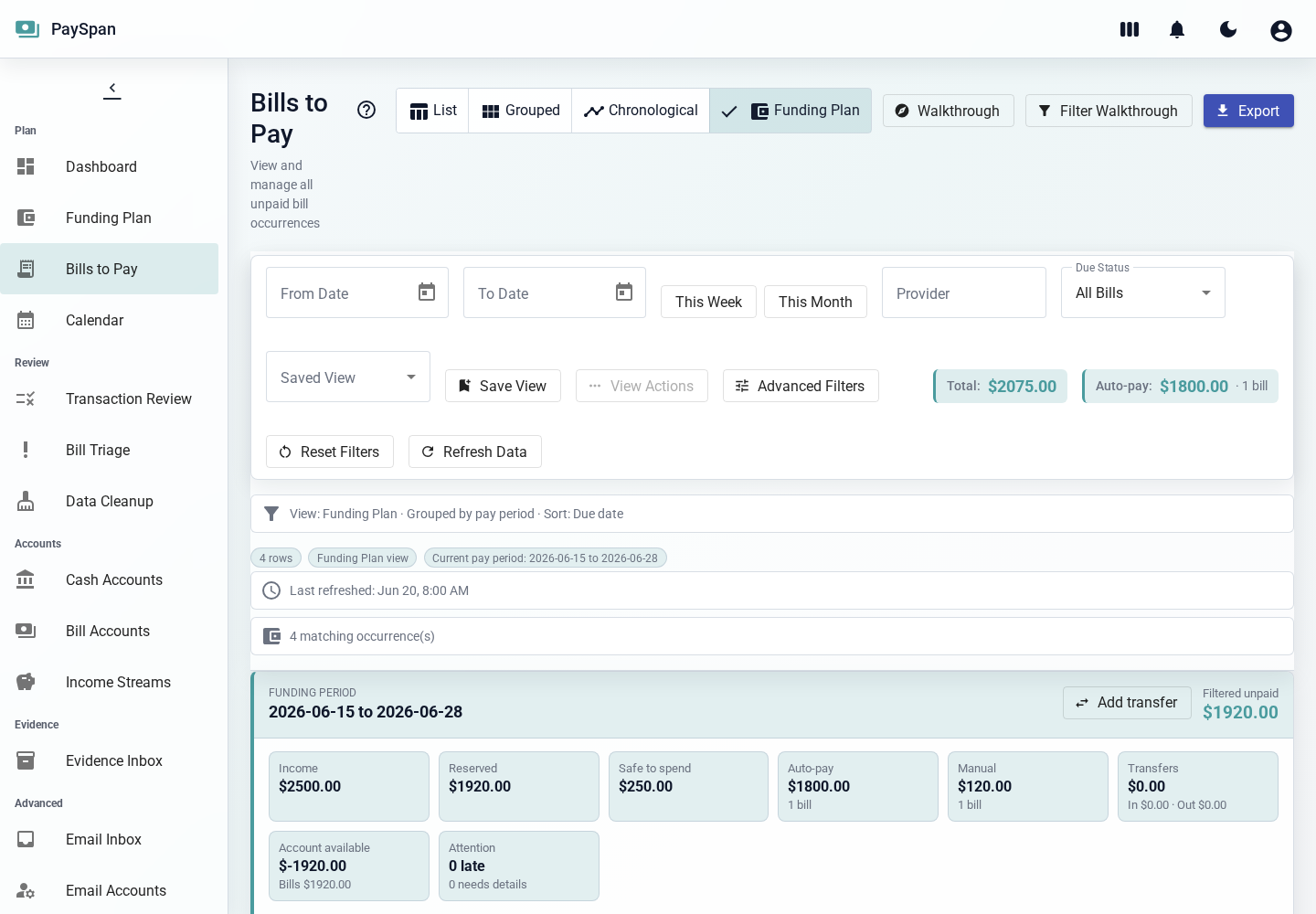Click the Income Streams piggy bank icon

click(26, 682)
